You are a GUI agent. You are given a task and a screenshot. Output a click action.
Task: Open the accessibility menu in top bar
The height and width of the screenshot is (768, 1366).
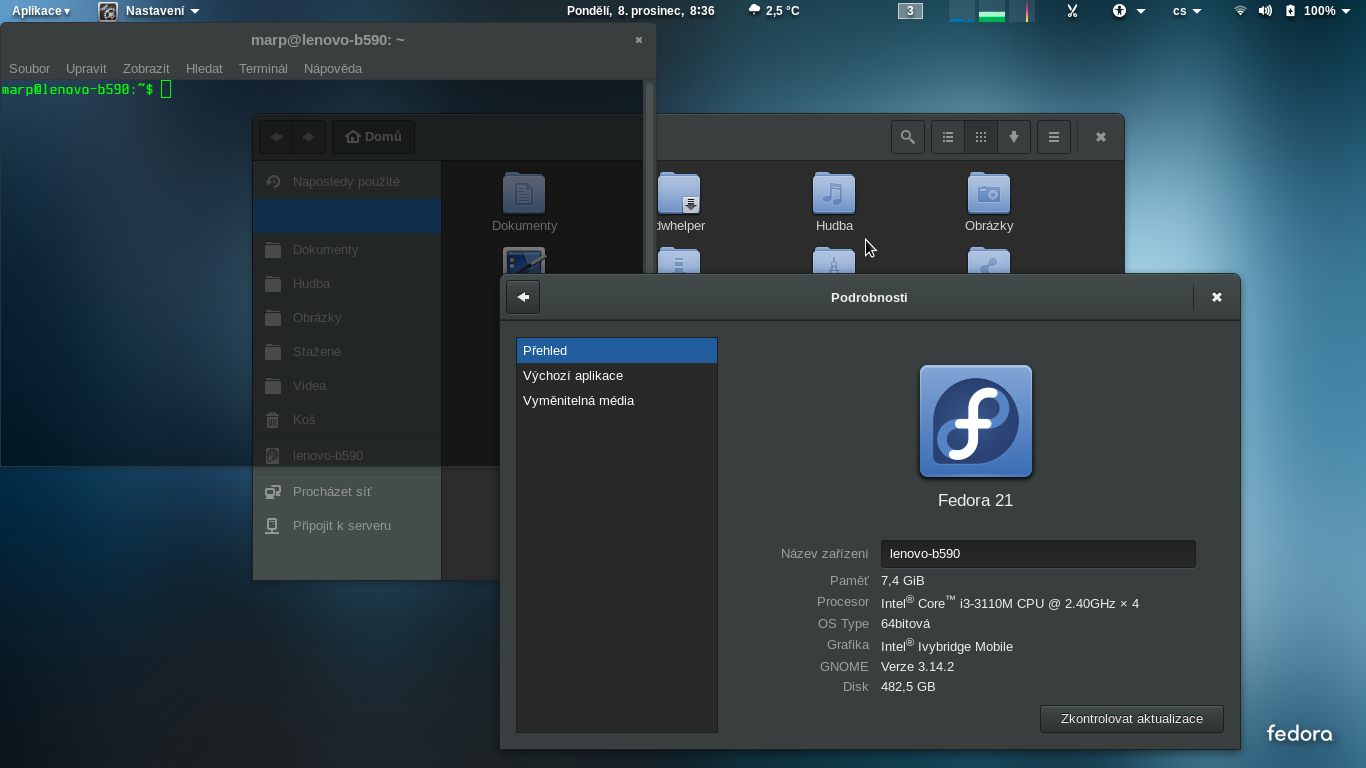(x=1128, y=11)
